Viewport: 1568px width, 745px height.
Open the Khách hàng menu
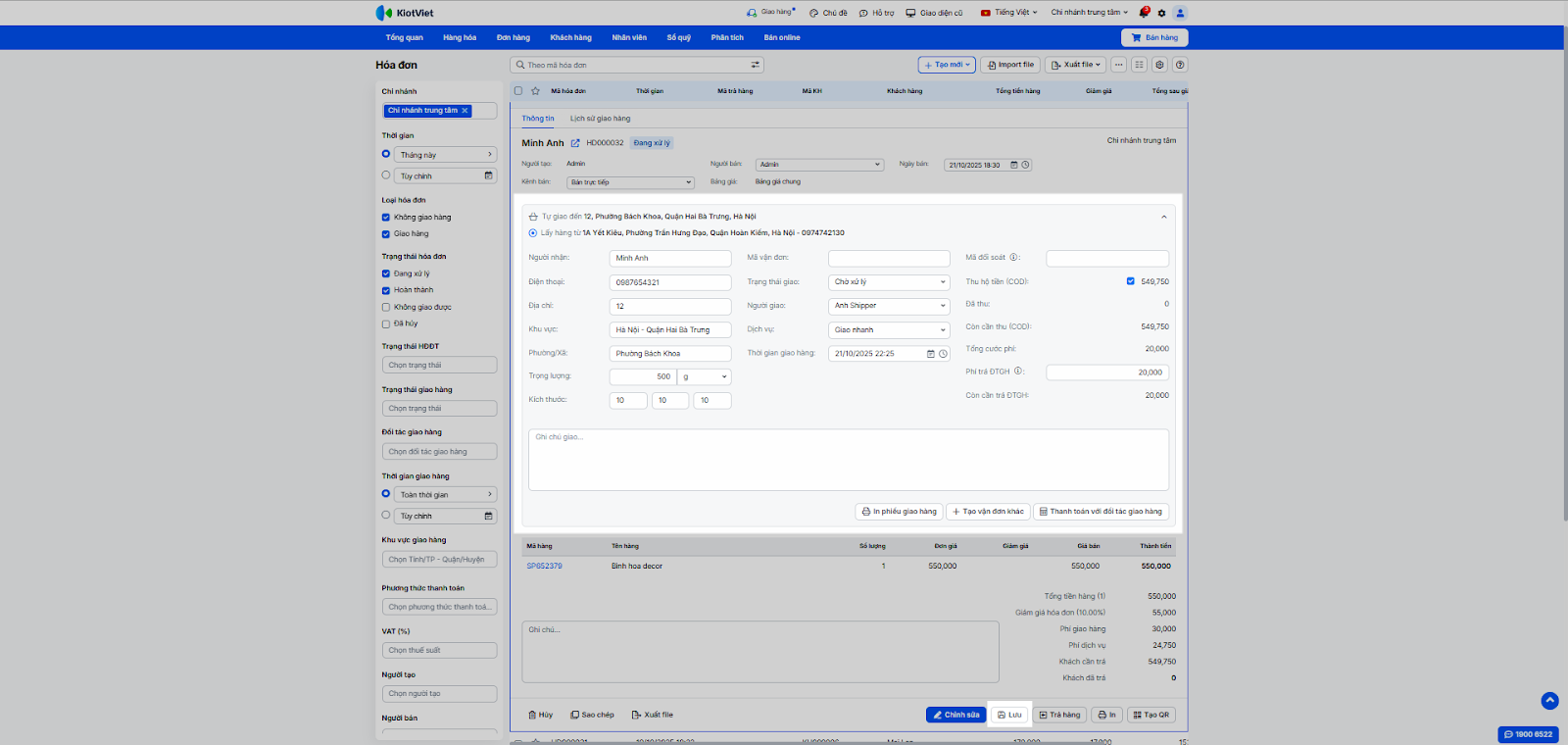click(x=570, y=37)
